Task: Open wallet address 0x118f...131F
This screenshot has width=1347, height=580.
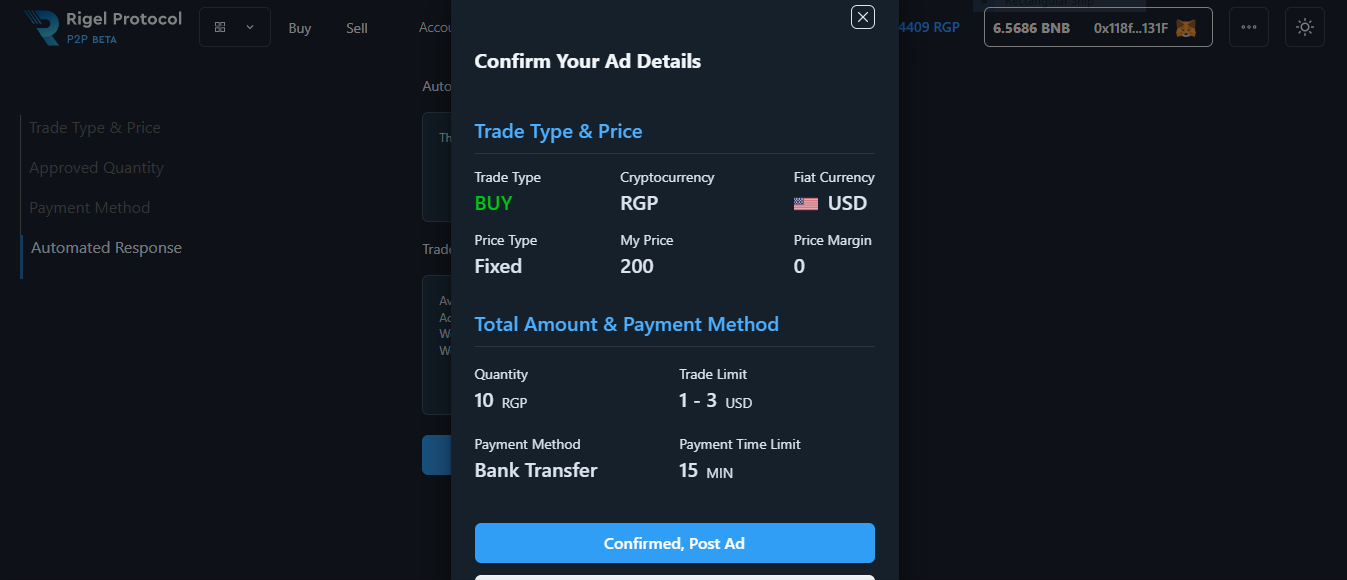Action: coord(1130,28)
